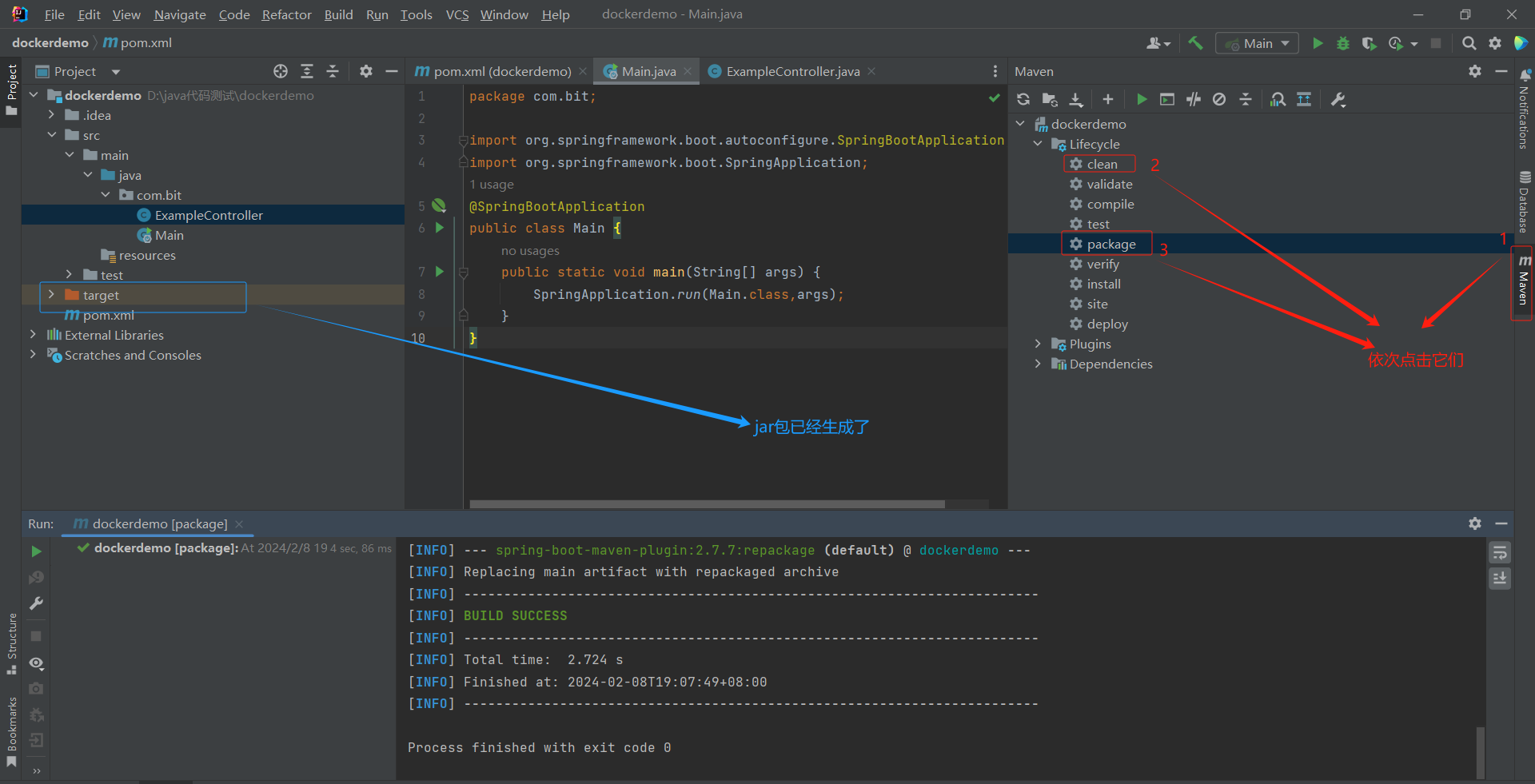This screenshot has width=1535, height=784.
Task: Open run panel wrench build settings
Action: pyautogui.click(x=36, y=603)
